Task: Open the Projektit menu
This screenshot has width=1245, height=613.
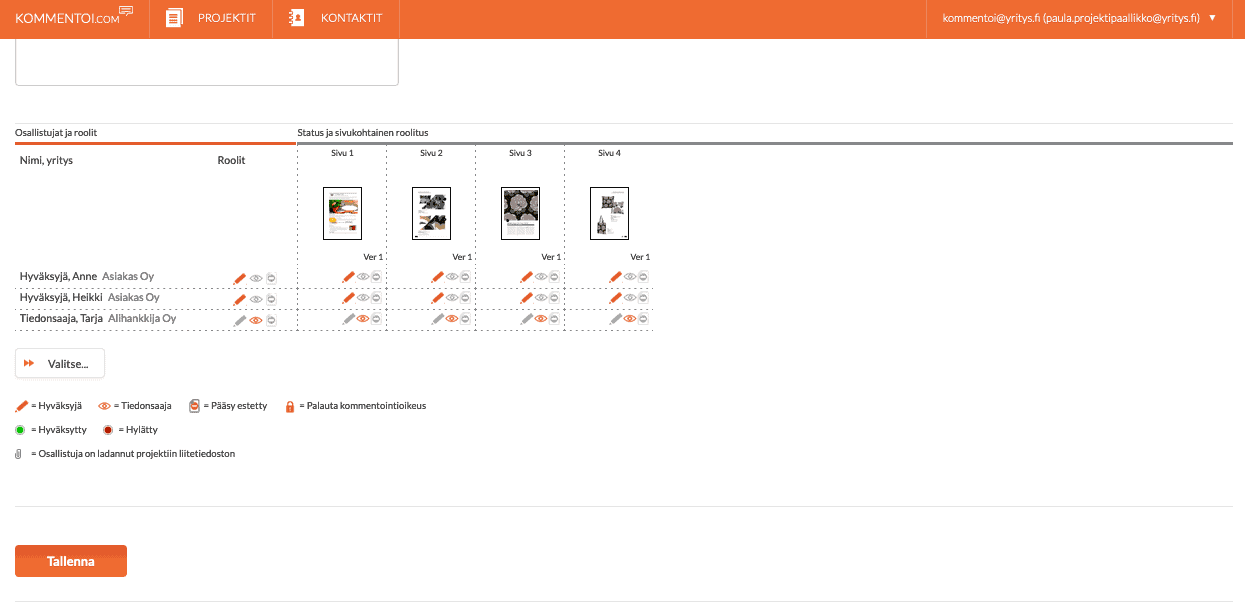Action: coord(211,18)
